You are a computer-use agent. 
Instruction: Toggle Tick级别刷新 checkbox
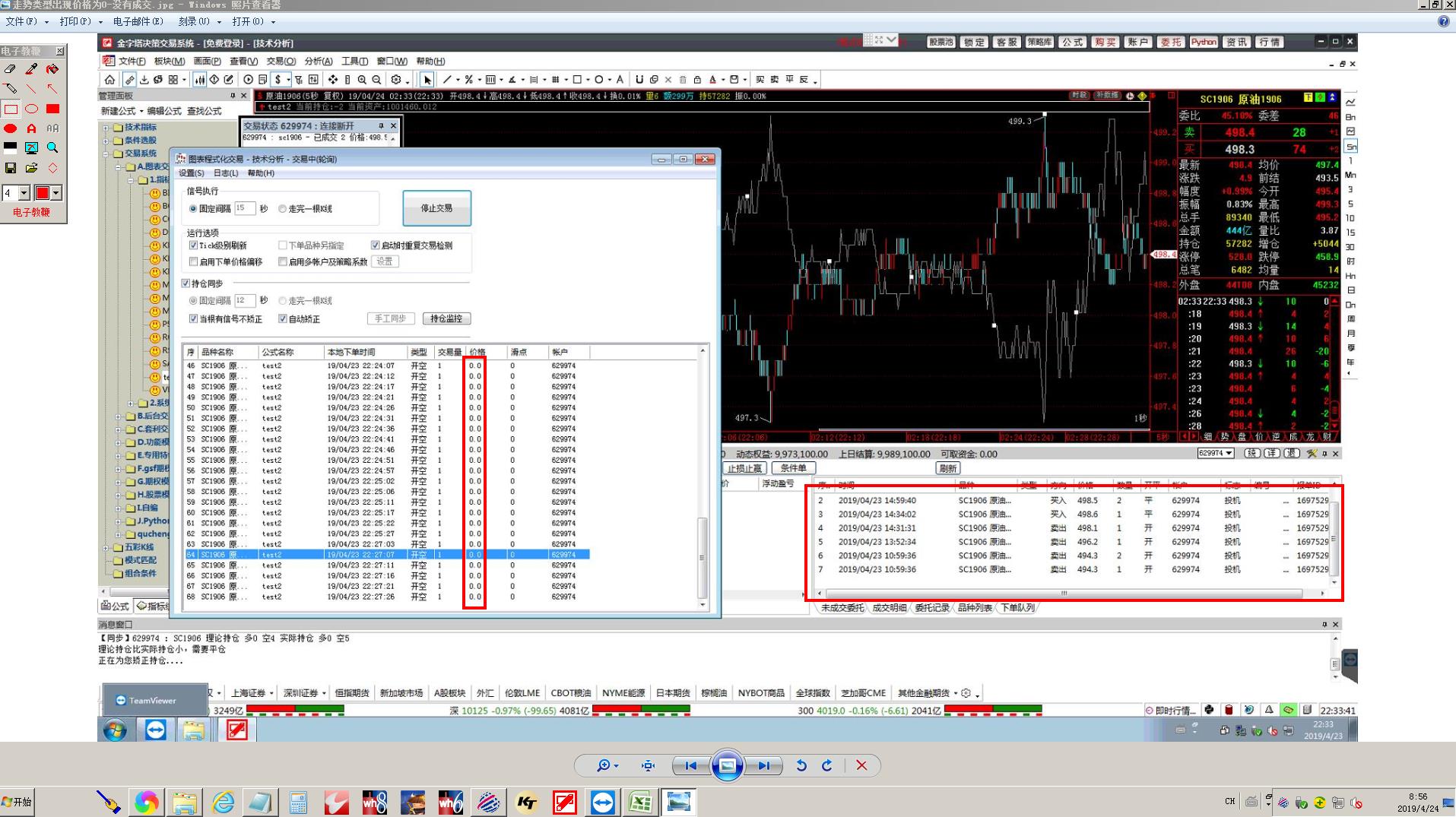193,245
